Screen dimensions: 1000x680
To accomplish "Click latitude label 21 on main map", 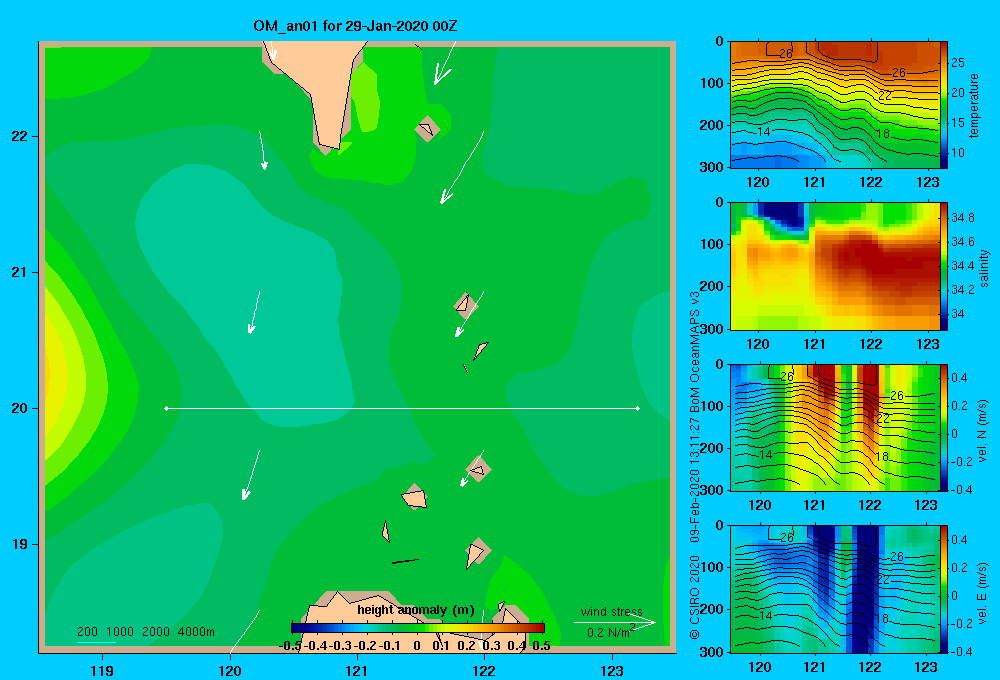I will point(19,272).
